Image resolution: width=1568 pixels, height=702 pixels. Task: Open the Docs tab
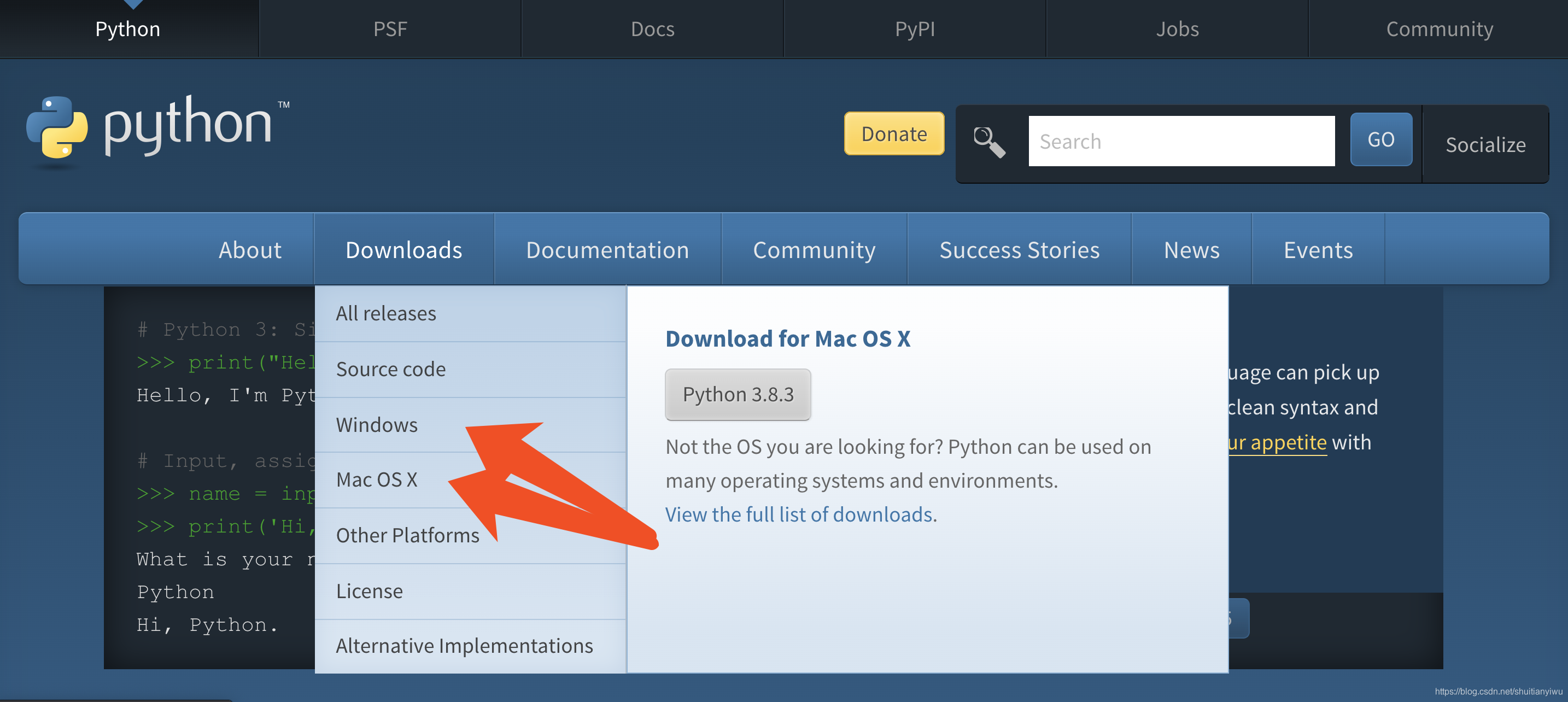tap(653, 28)
